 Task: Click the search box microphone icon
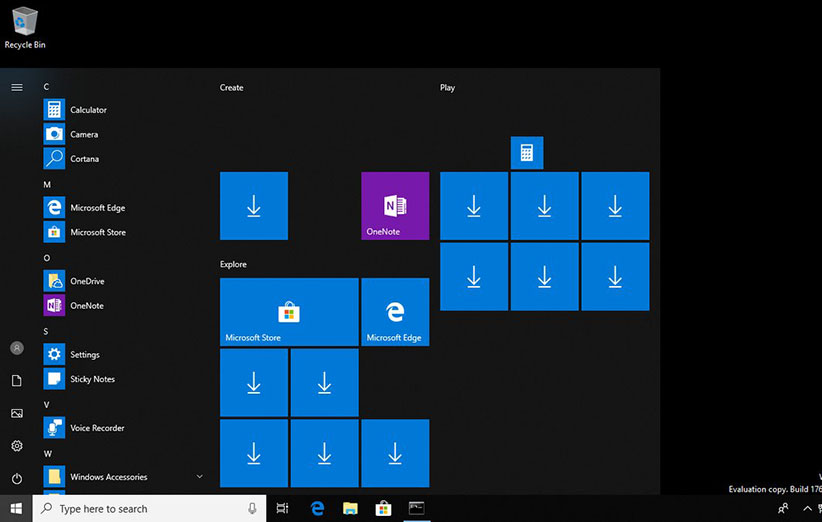pos(252,509)
